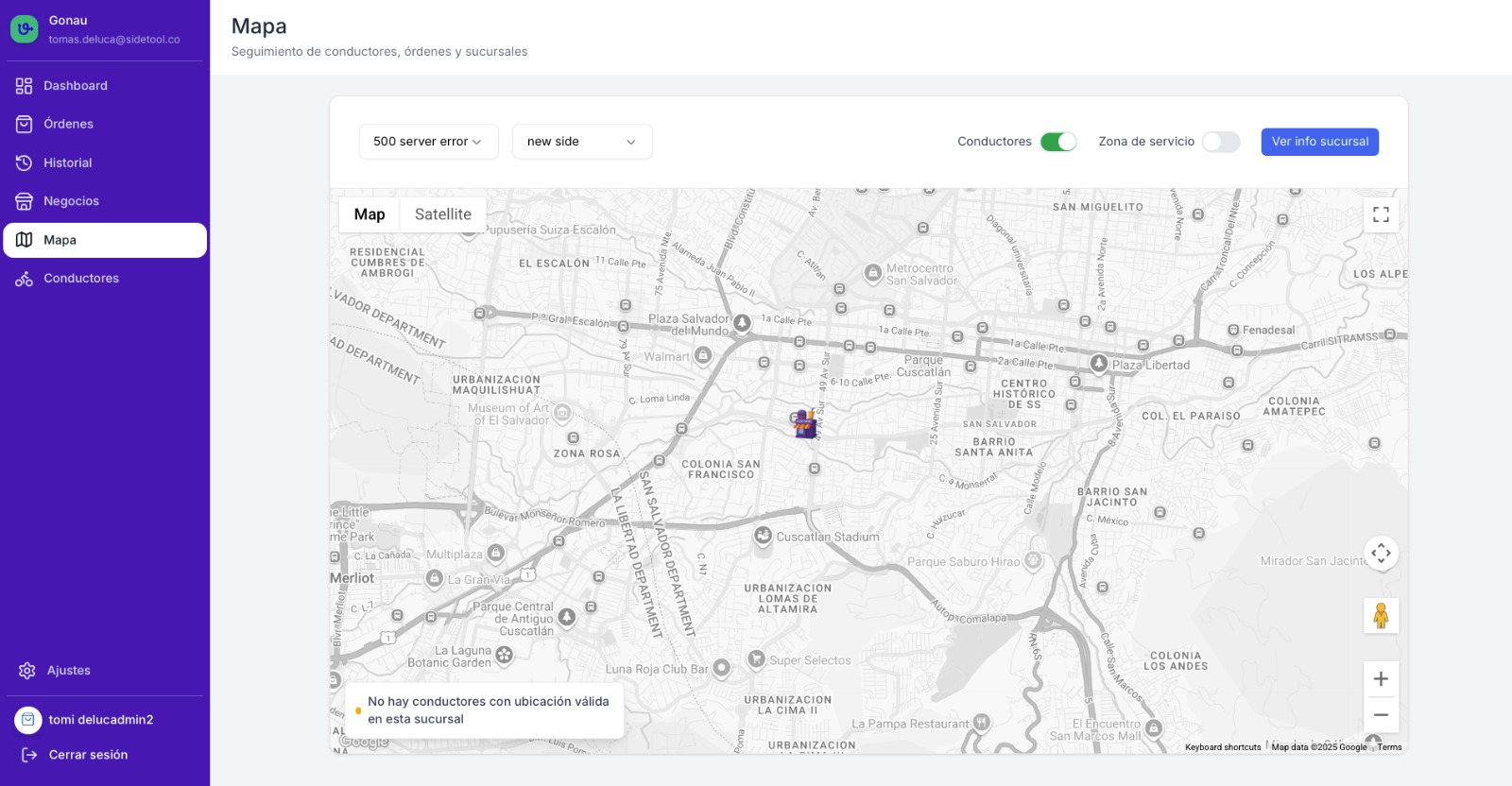
Task: Click the Historial clock icon
Action: [25, 162]
